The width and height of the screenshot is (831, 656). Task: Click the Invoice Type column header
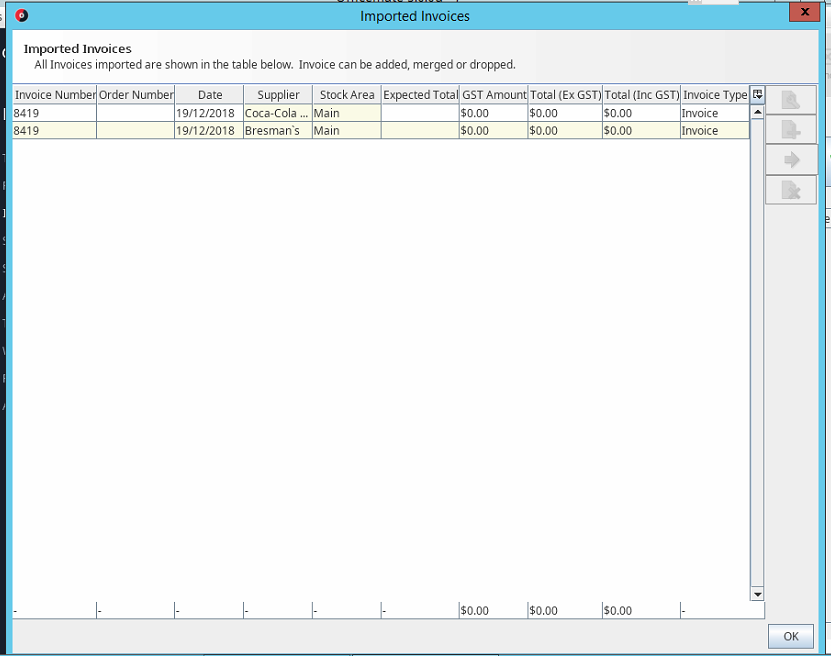713,94
